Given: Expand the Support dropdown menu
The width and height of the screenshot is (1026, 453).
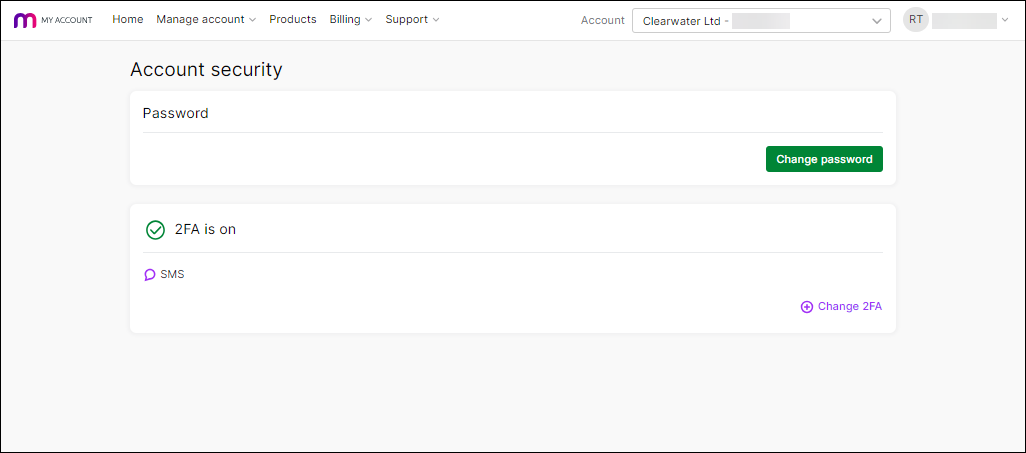Looking at the screenshot, I should click(412, 20).
